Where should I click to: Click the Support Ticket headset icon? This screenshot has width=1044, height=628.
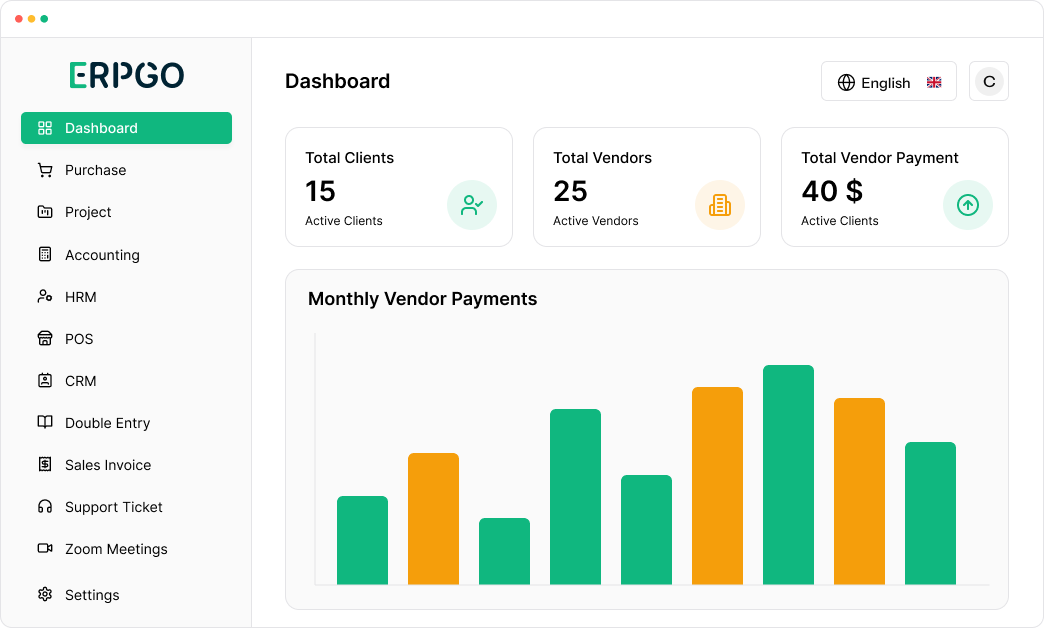(45, 507)
